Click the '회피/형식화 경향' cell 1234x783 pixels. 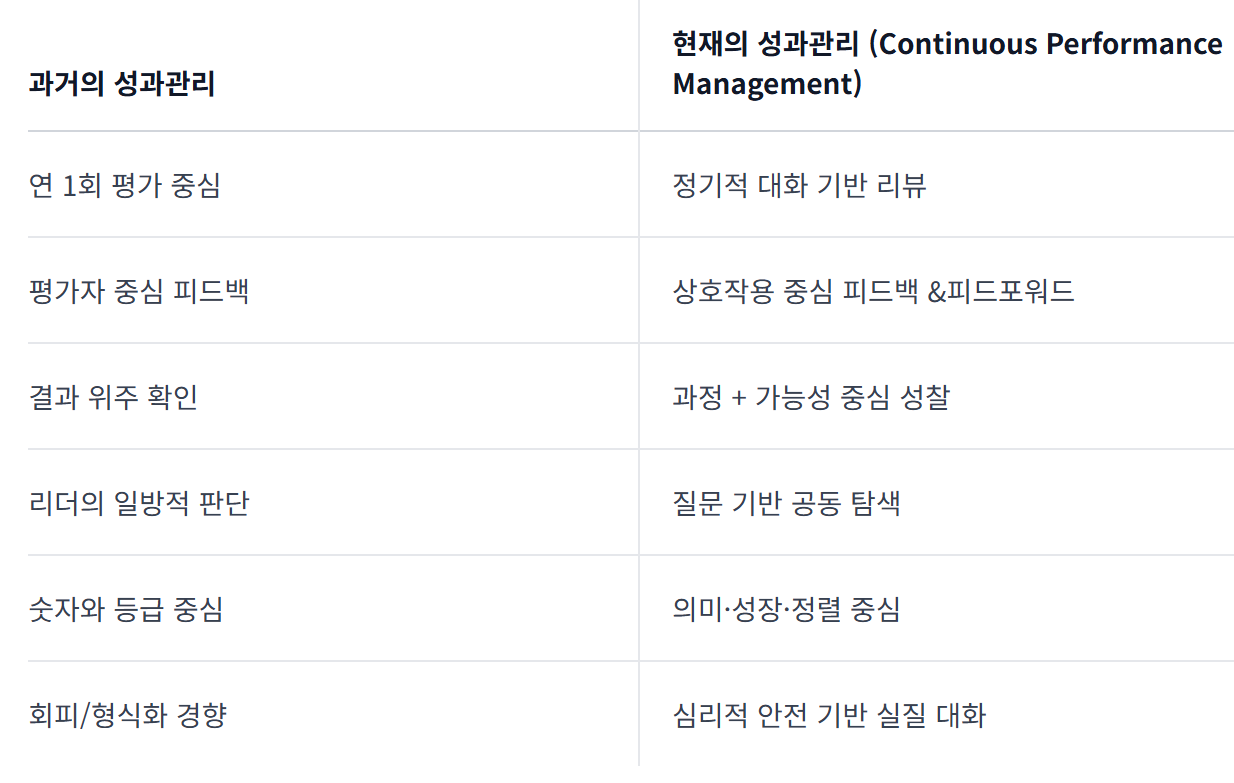(x=128, y=716)
